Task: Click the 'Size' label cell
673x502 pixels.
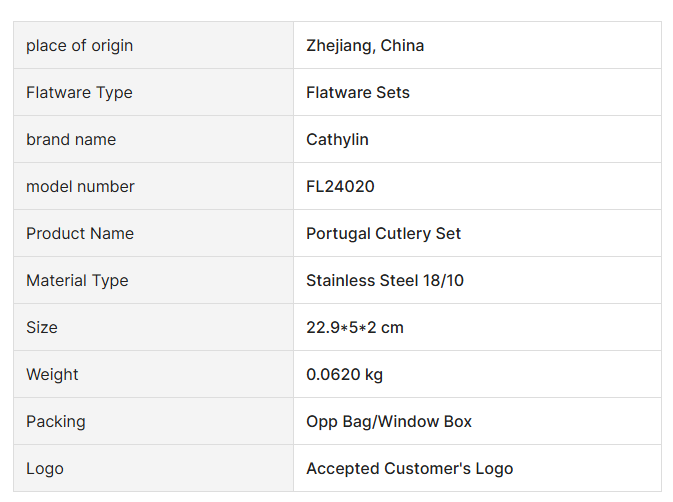Action: [x=42, y=328]
